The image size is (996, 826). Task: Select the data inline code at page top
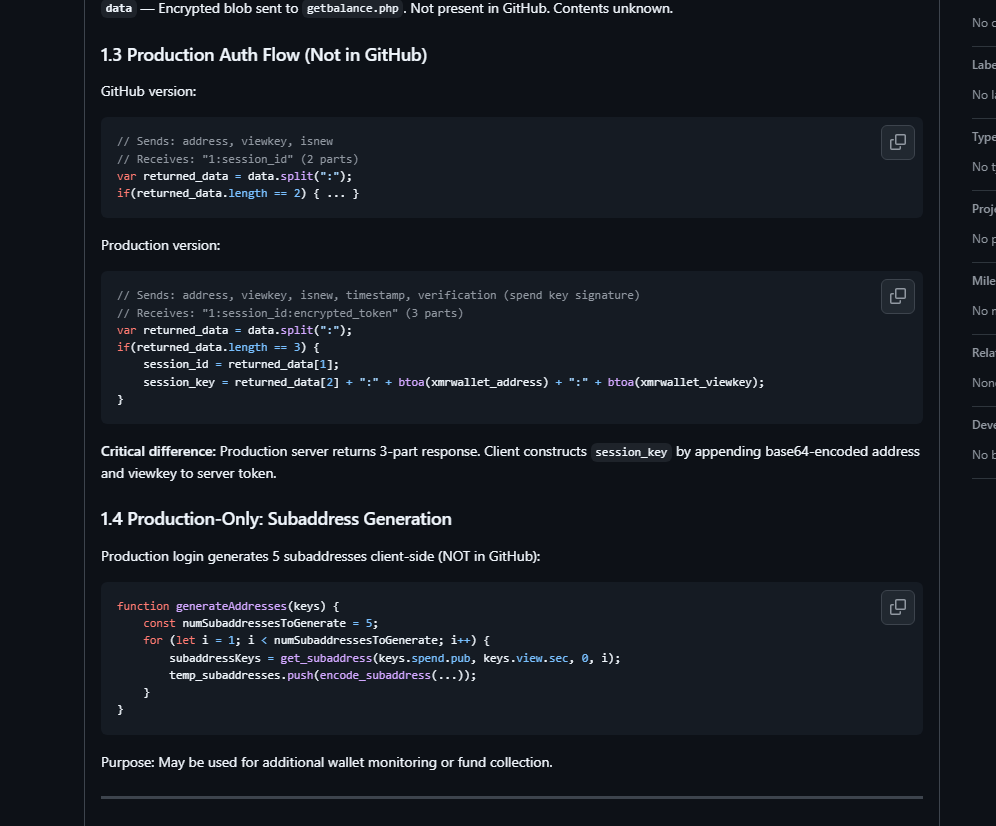tap(118, 8)
